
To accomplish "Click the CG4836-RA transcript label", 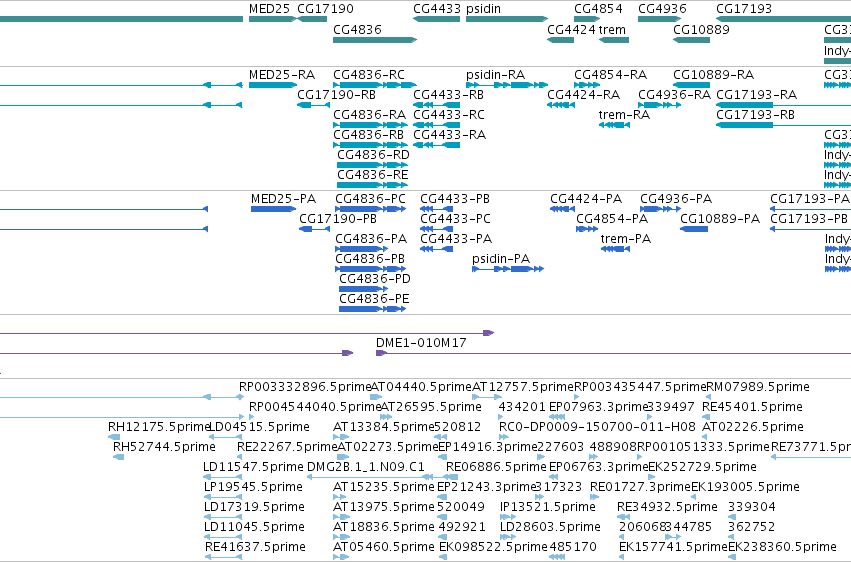I will point(370,115).
